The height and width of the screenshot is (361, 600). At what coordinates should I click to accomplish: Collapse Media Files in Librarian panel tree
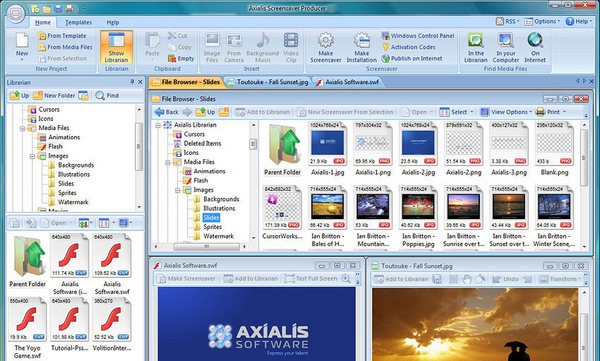pyautogui.click(x=23, y=128)
